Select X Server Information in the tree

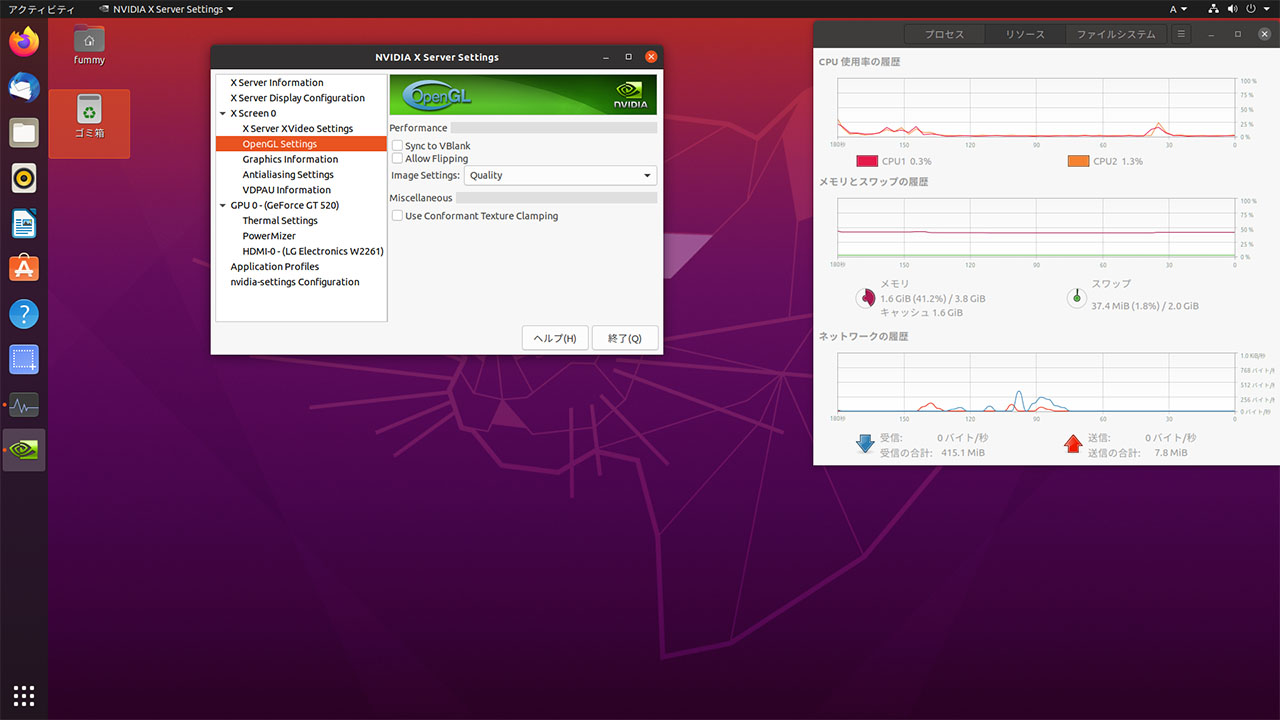[x=277, y=83]
